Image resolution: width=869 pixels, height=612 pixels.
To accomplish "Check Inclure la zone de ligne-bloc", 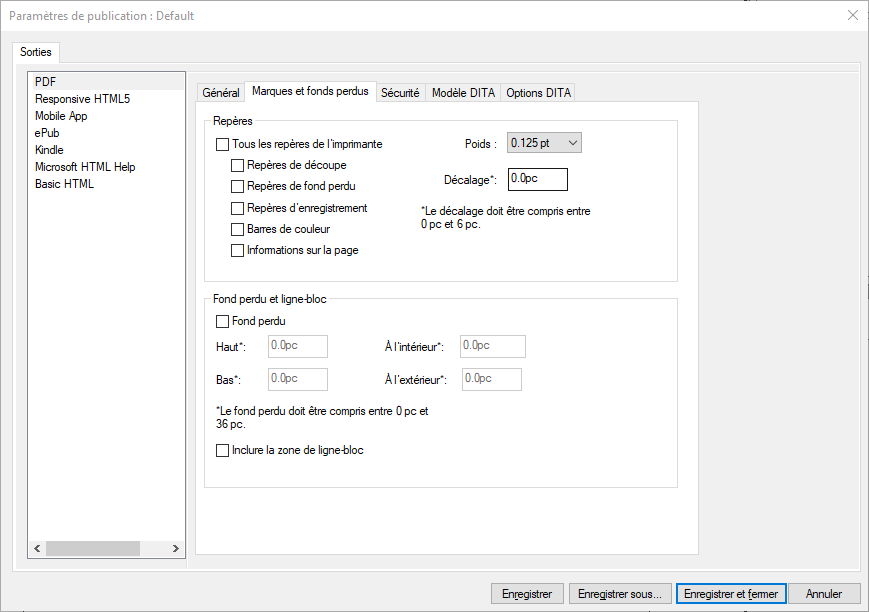I will tap(223, 451).
